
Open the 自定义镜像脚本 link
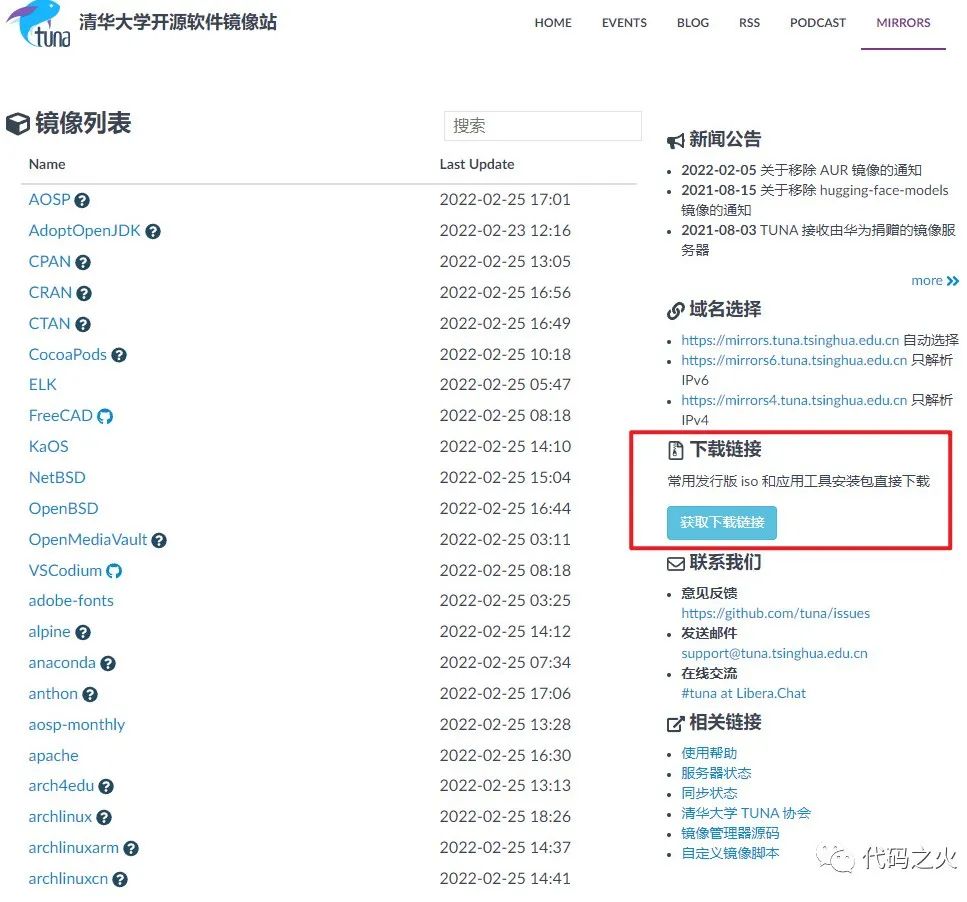(730, 853)
